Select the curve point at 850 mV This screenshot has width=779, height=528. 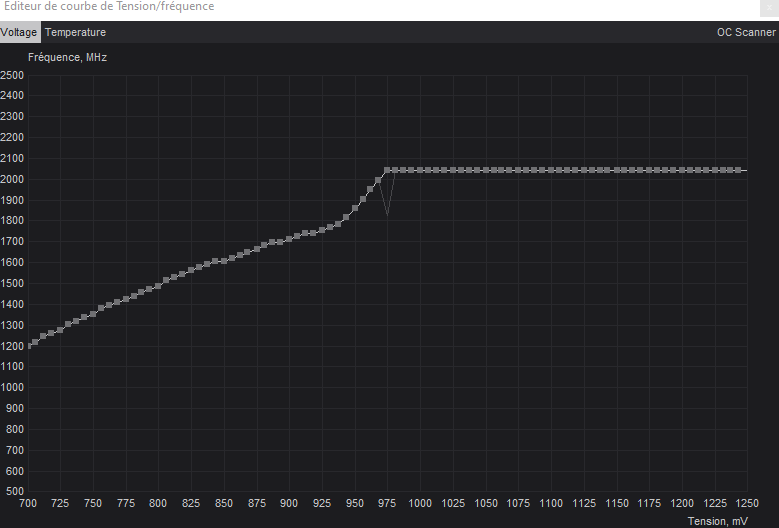[224, 261]
